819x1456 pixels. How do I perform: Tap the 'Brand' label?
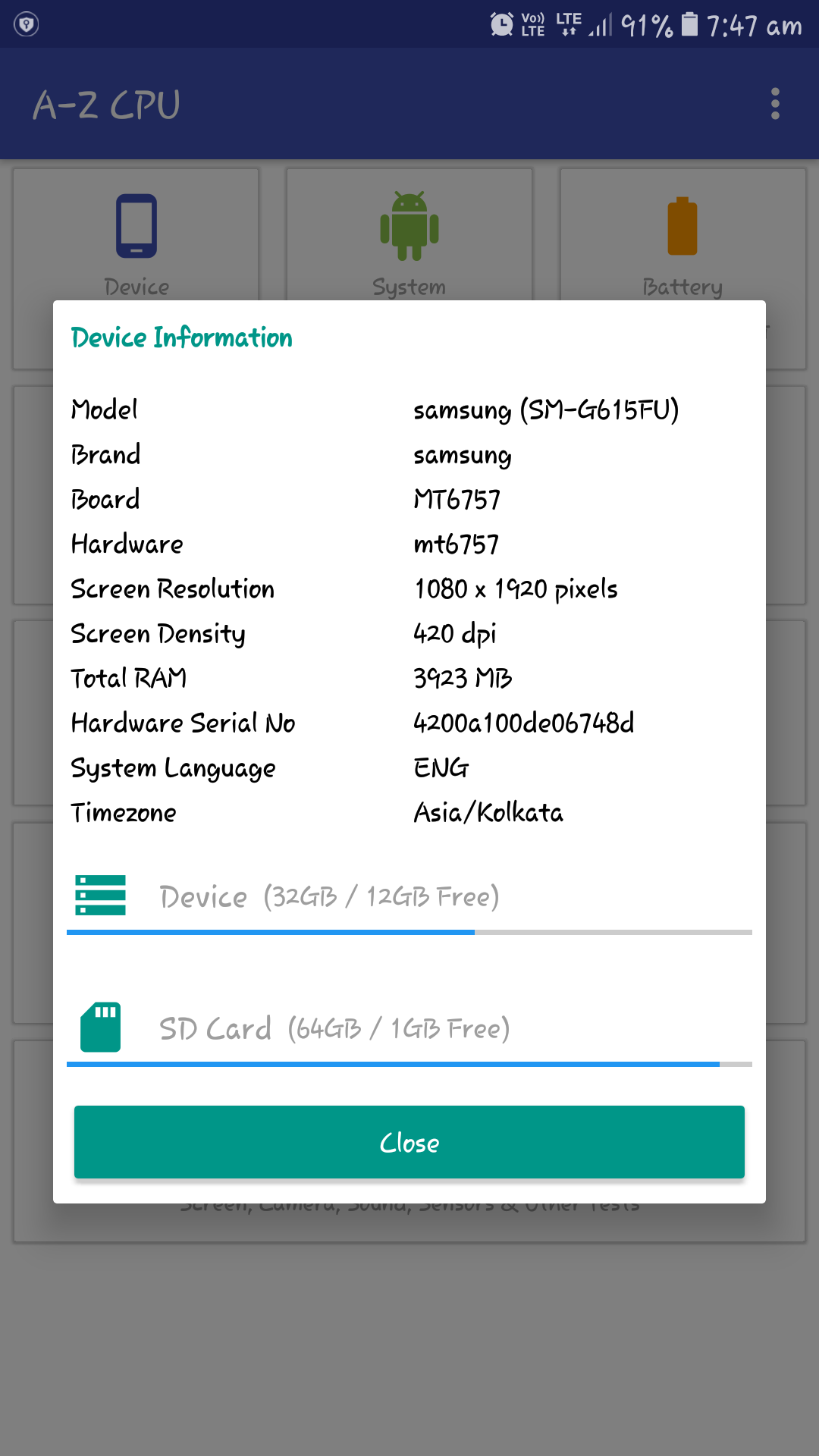(x=106, y=455)
